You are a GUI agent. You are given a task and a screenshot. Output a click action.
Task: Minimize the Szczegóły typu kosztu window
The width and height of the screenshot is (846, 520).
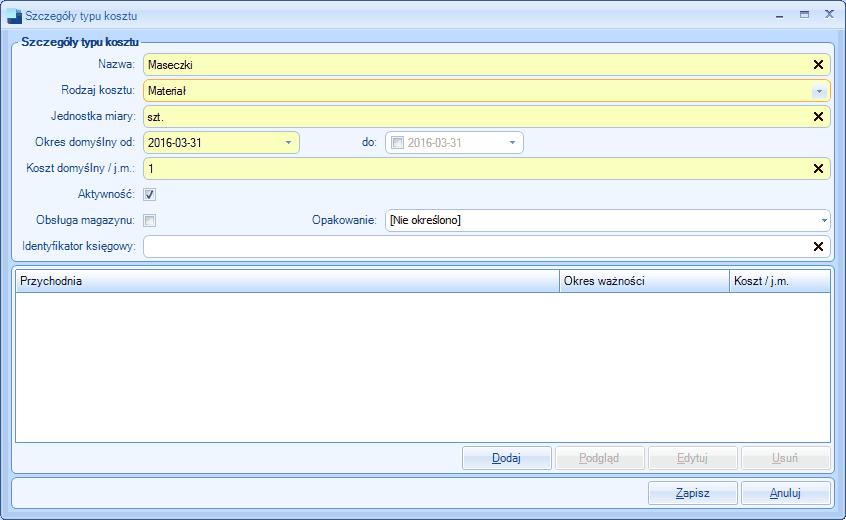tap(779, 16)
